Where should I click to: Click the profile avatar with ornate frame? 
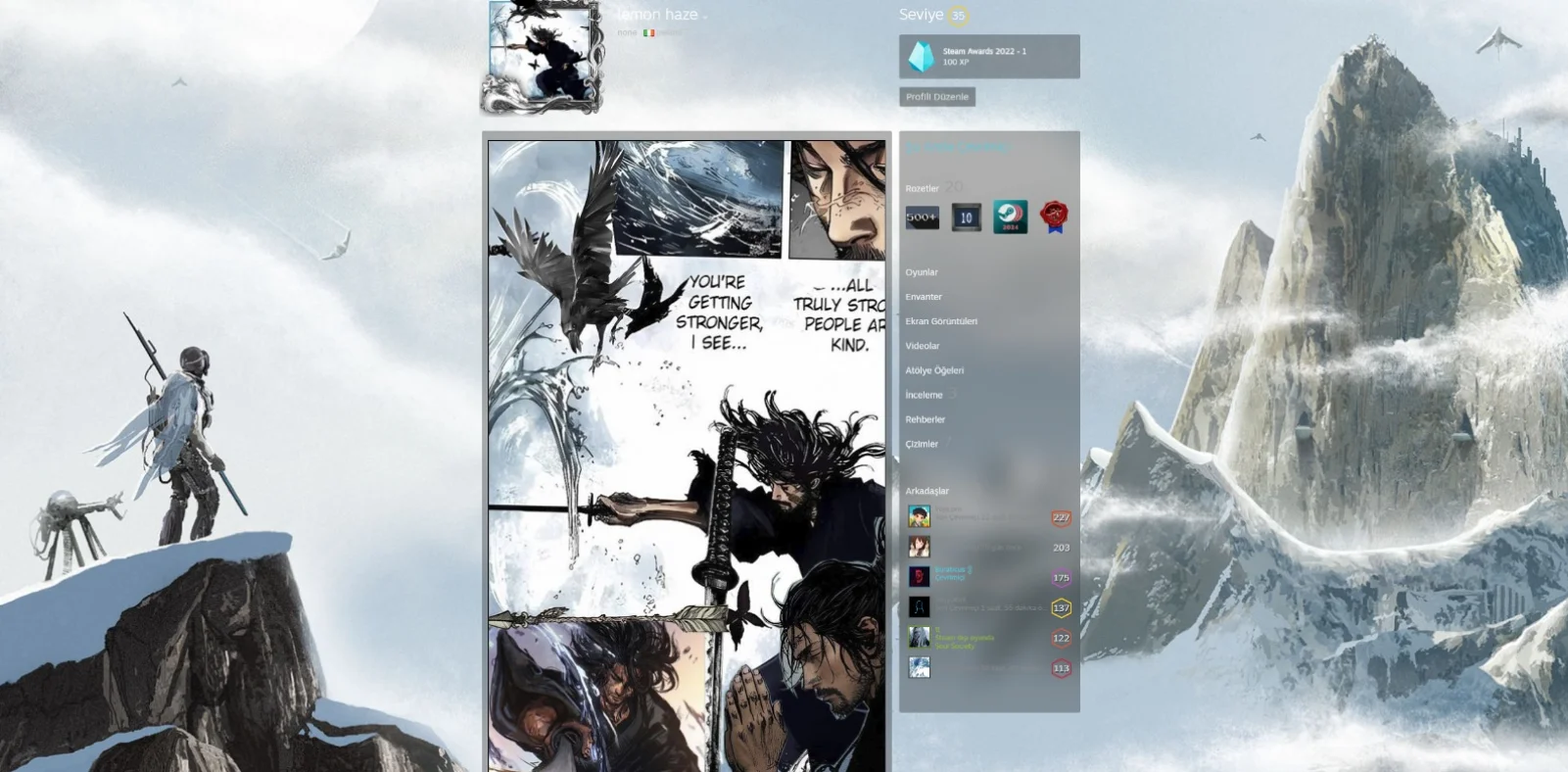542,56
